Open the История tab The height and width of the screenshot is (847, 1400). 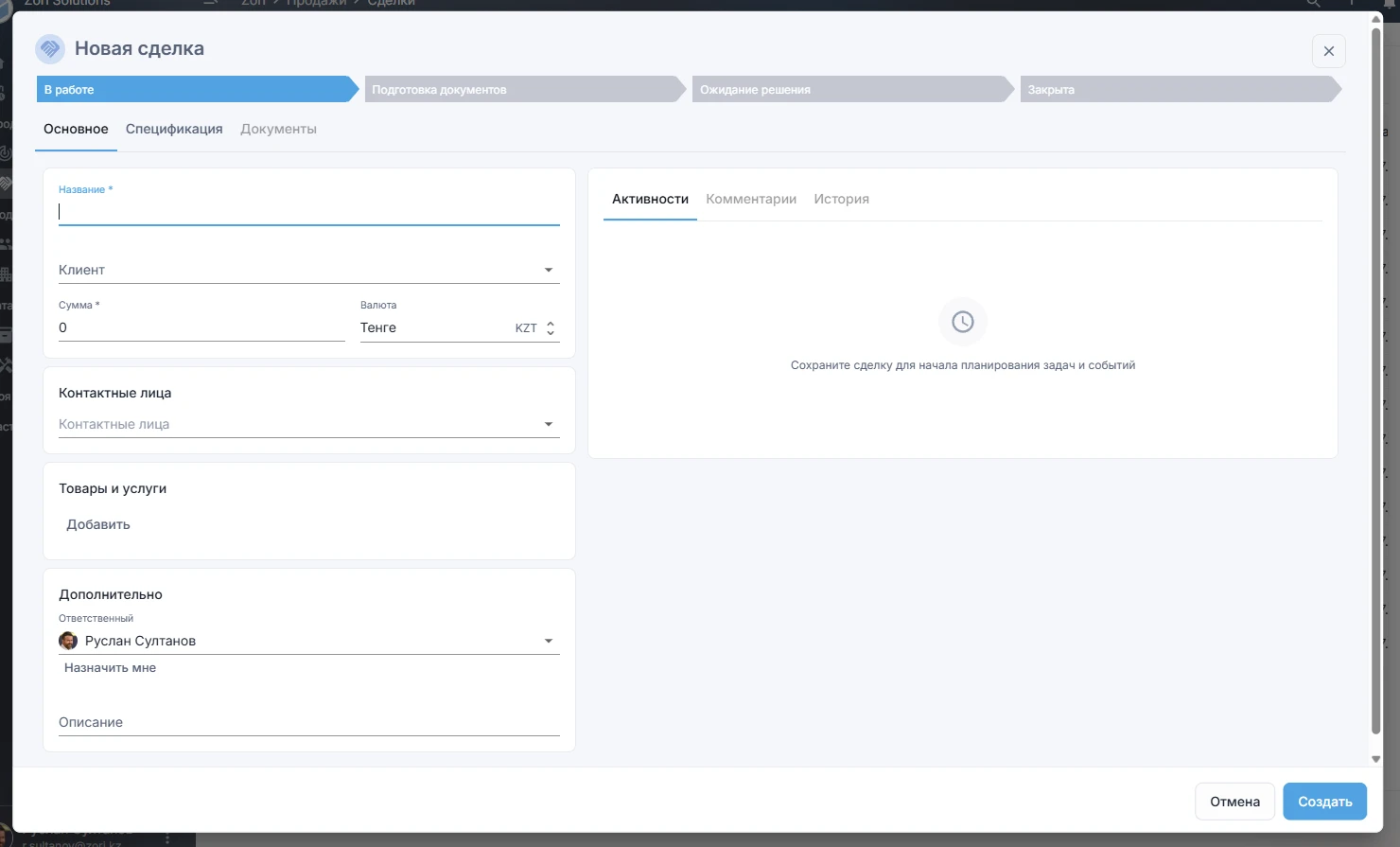tap(841, 199)
